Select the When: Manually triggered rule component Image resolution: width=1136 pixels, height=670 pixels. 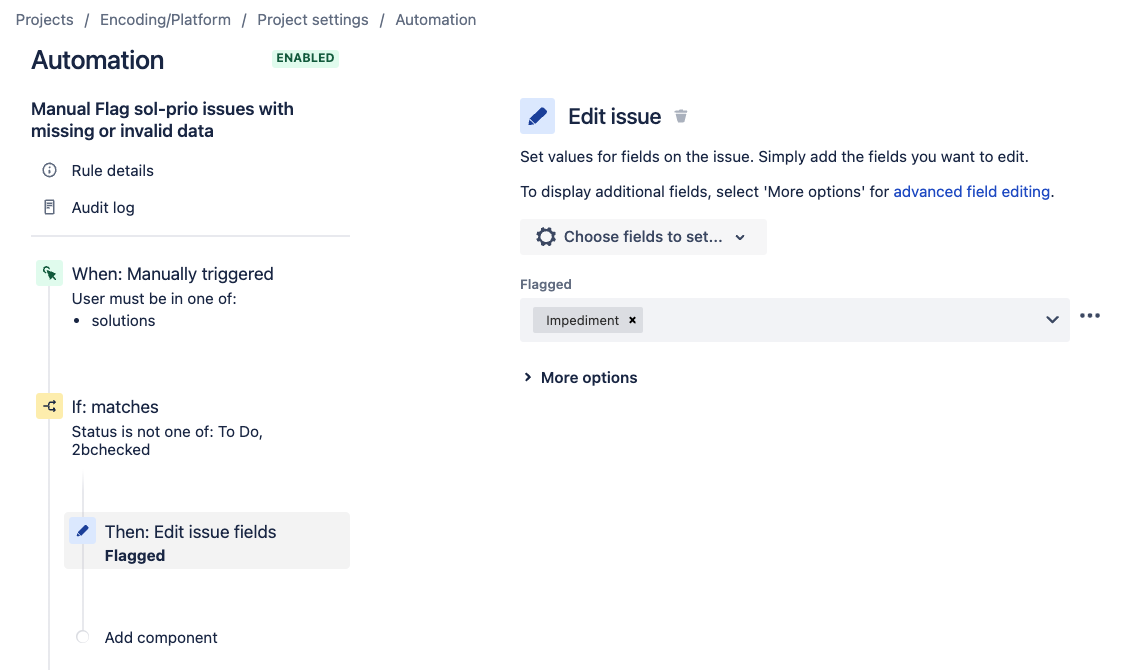tap(172, 273)
